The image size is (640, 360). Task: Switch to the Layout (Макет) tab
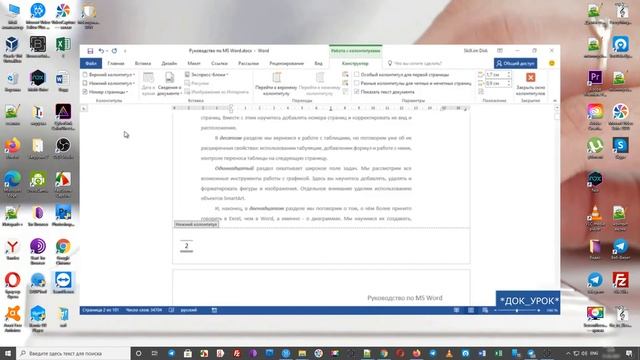click(194, 63)
